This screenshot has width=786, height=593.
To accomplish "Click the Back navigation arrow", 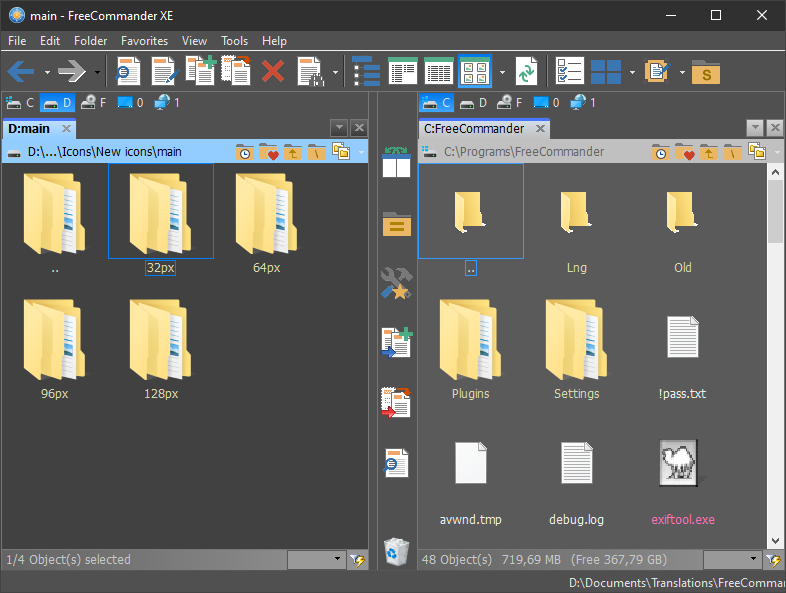I will pos(21,72).
